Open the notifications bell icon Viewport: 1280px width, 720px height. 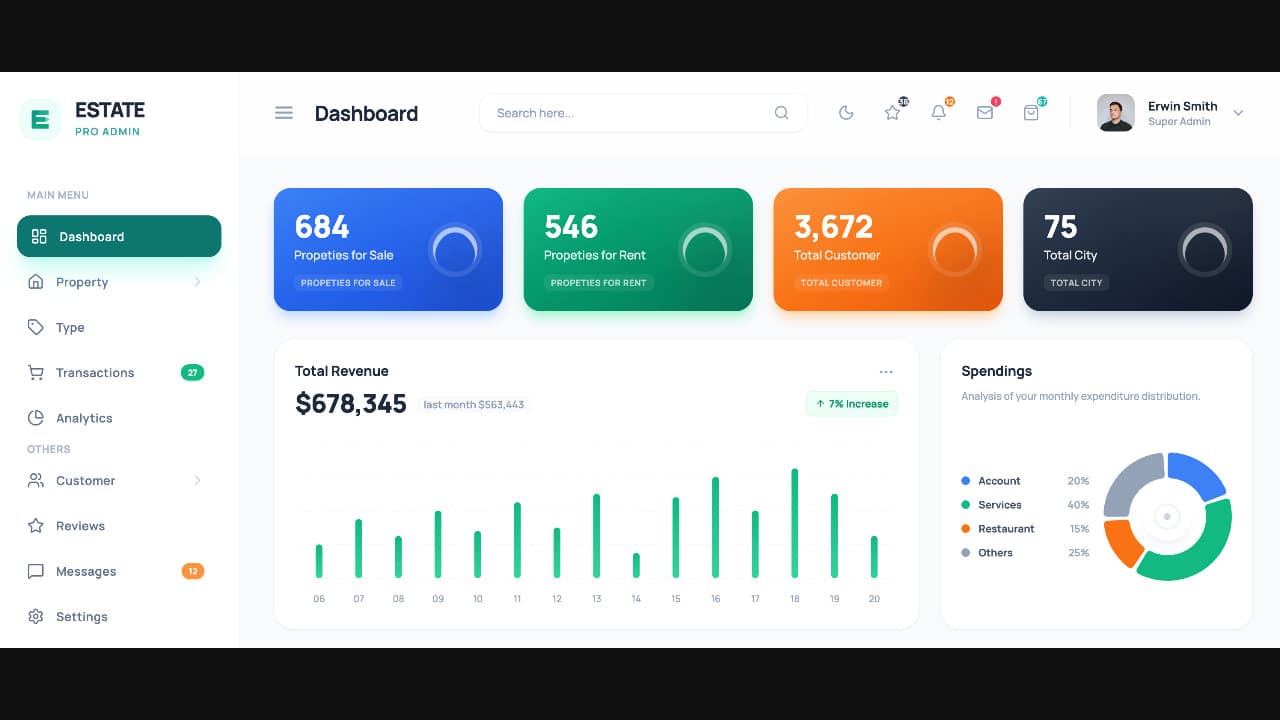(x=938, y=112)
